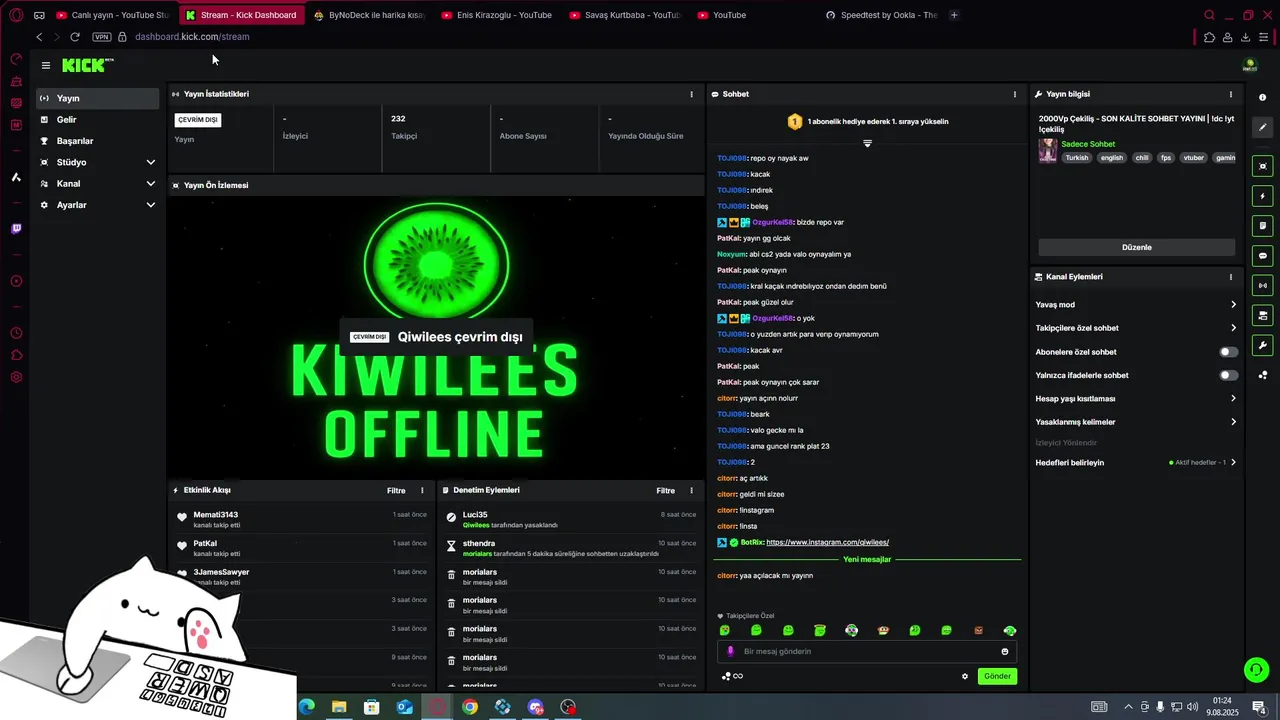Open Filtre in Denetim Eylemleri
The width and height of the screenshot is (1280, 720).
pos(665,491)
